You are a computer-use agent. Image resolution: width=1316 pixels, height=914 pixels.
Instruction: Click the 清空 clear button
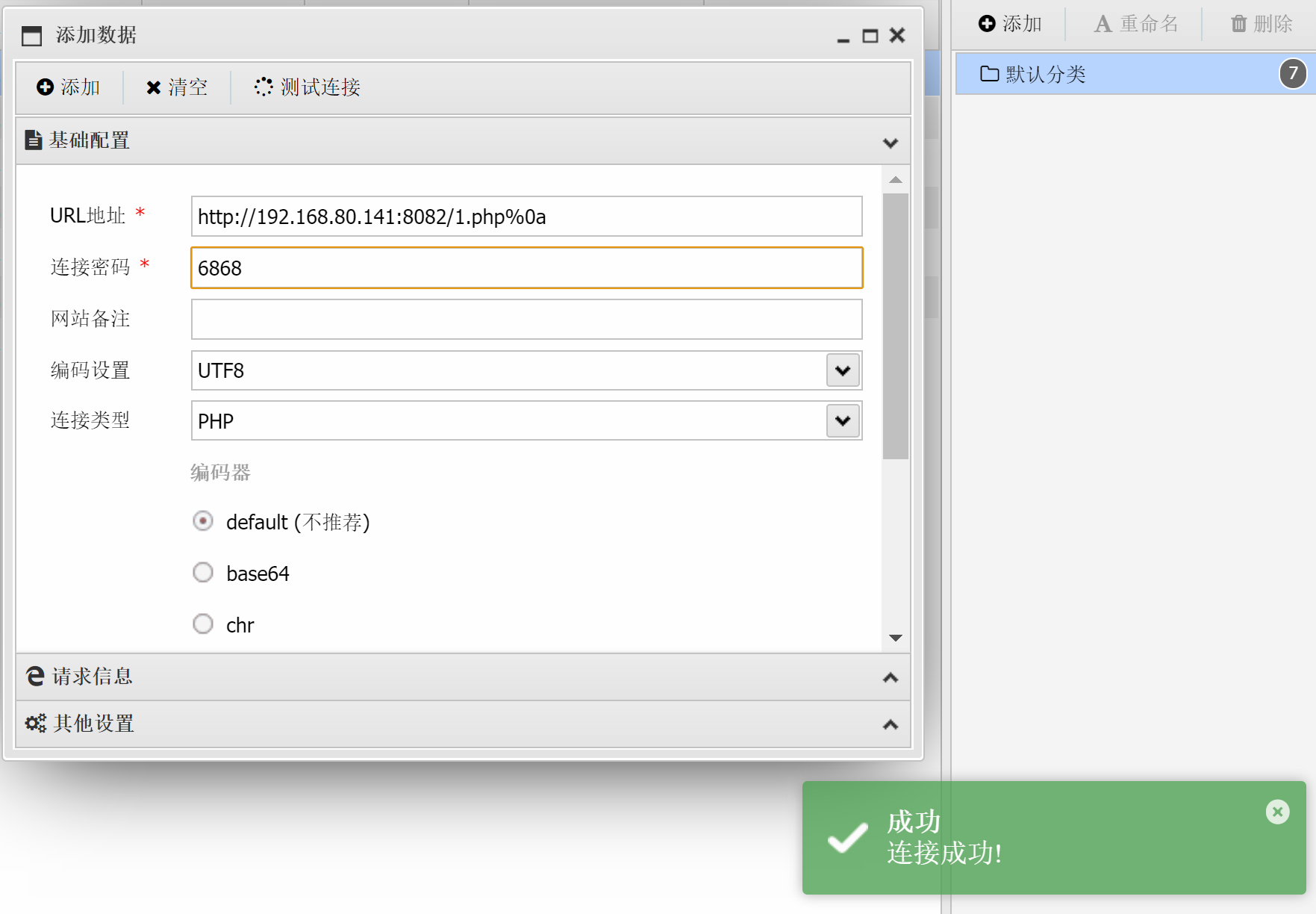pos(177,87)
